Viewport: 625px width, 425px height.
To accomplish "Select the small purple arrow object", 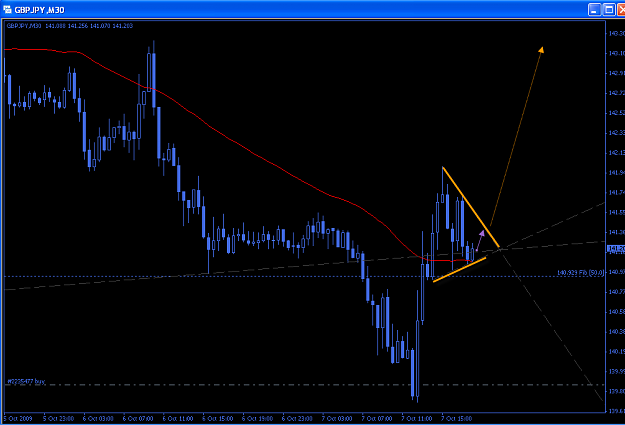I will (480, 240).
